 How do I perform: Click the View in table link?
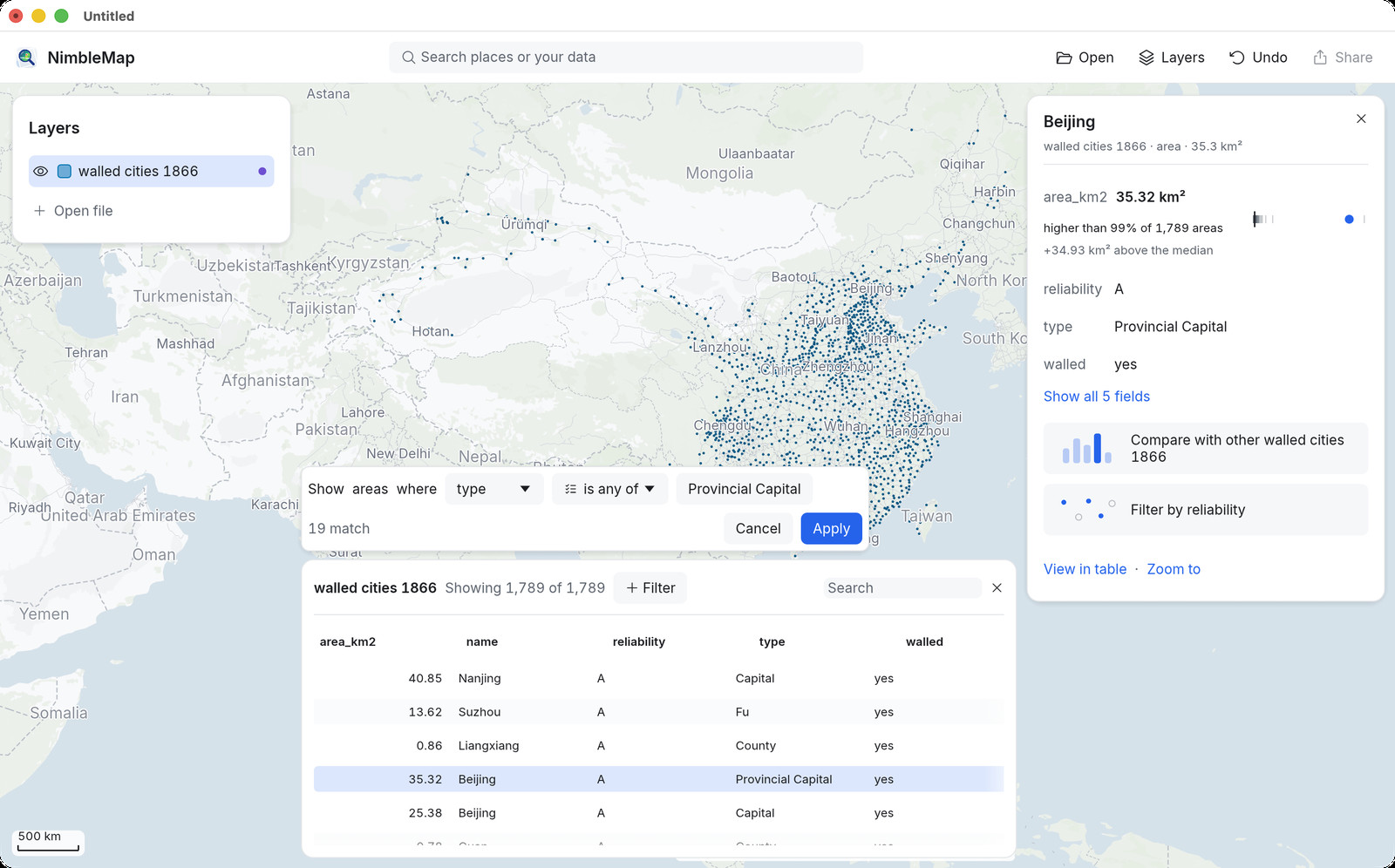click(x=1085, y=569)
